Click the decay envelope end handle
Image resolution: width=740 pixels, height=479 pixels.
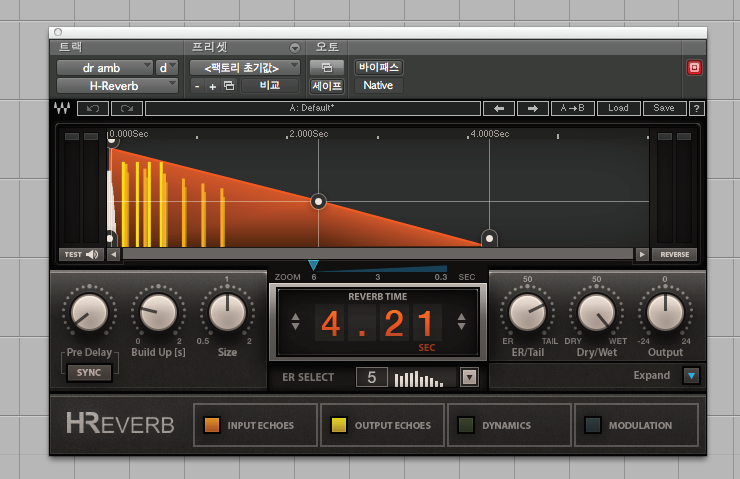(489, 238)
